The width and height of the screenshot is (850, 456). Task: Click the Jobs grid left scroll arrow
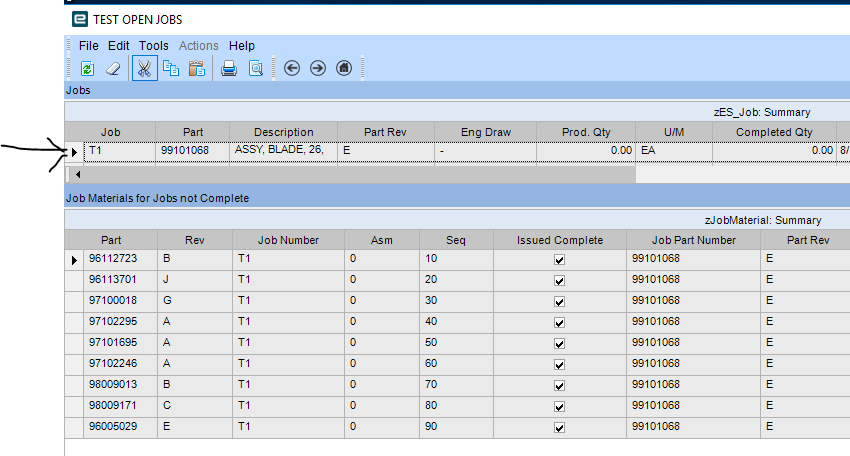[x=78, y=175]
